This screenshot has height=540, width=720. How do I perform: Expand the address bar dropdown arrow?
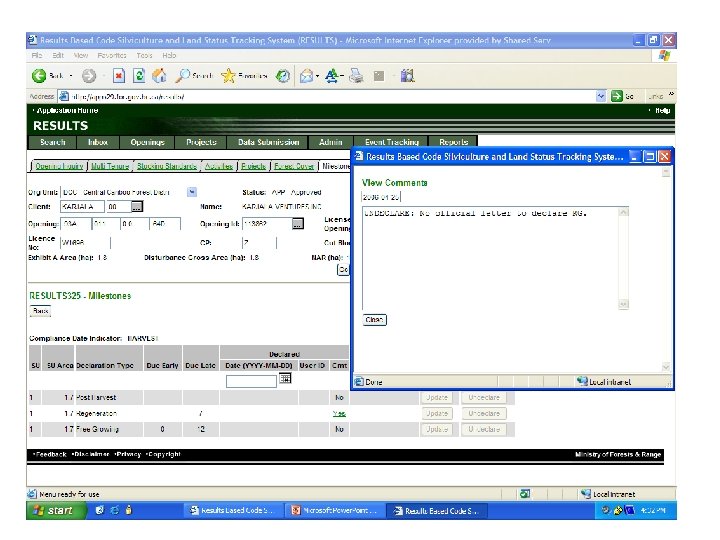[x=601, y=96]
